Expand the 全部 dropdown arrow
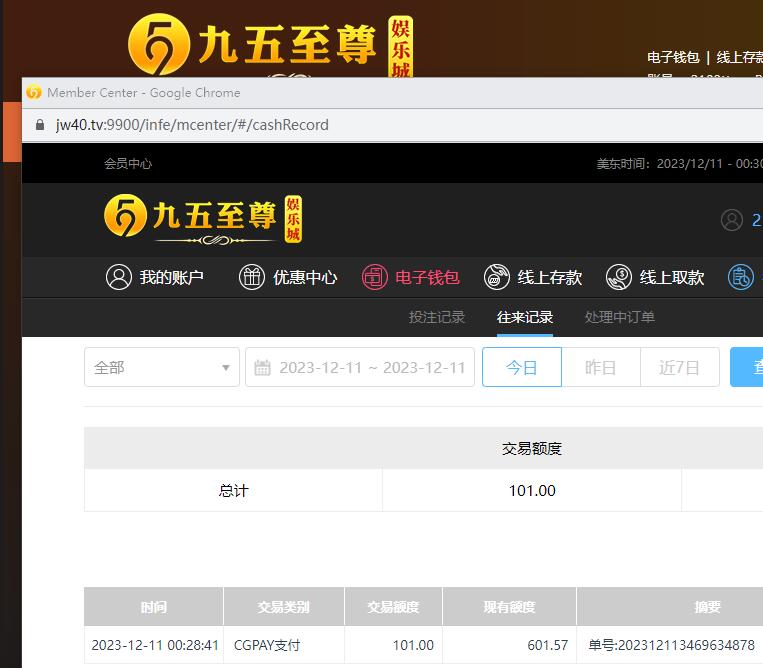This screenshot has width=763, height=668. (226, 368)
